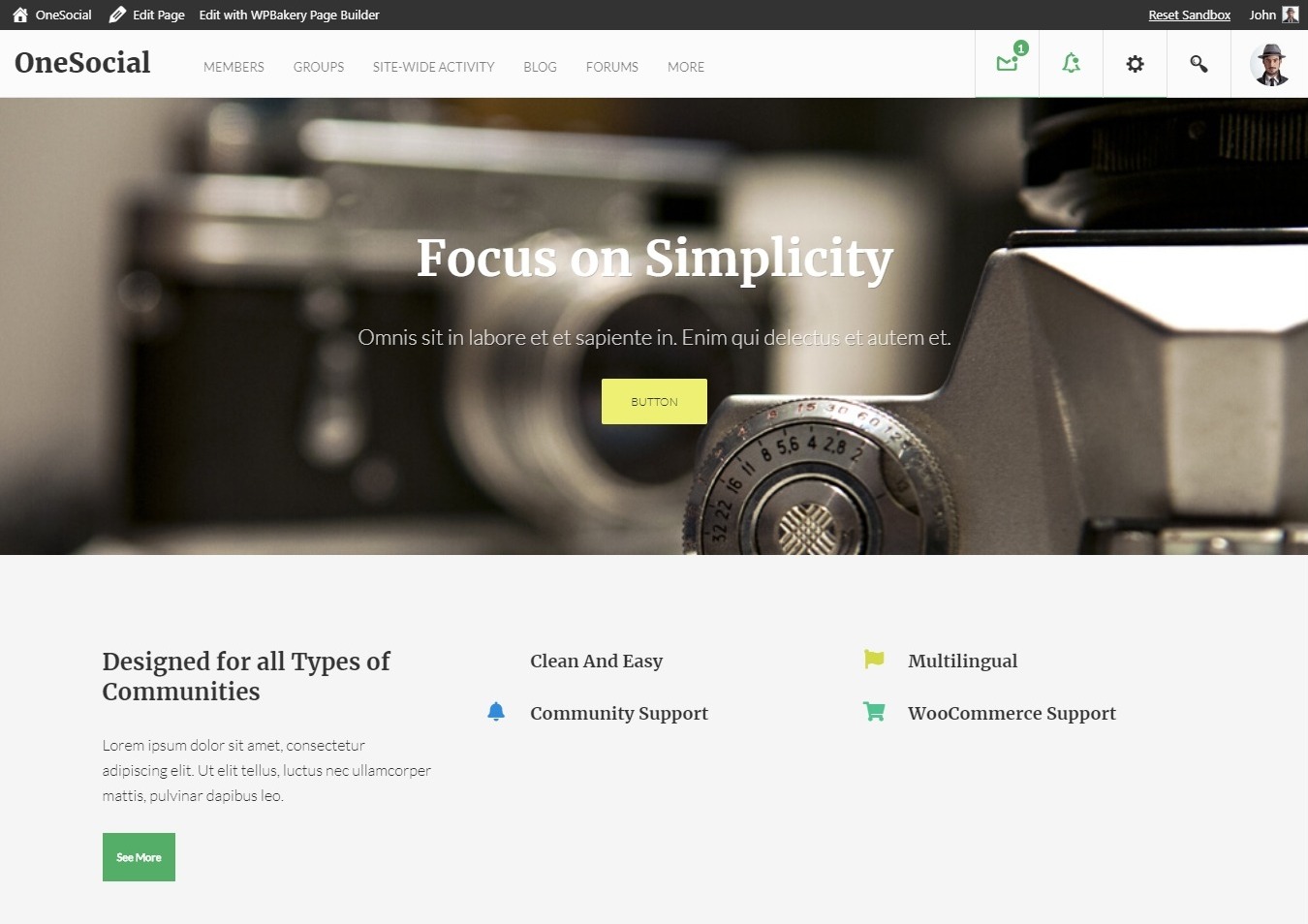Open the notifications bell icon

pyautogui.click(x=1071, y=64)
